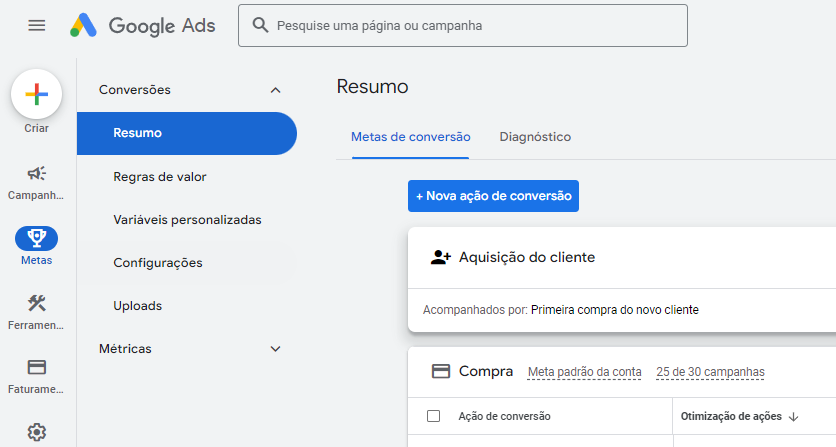Click the Compra credit card icon

(x=440, y=371)
